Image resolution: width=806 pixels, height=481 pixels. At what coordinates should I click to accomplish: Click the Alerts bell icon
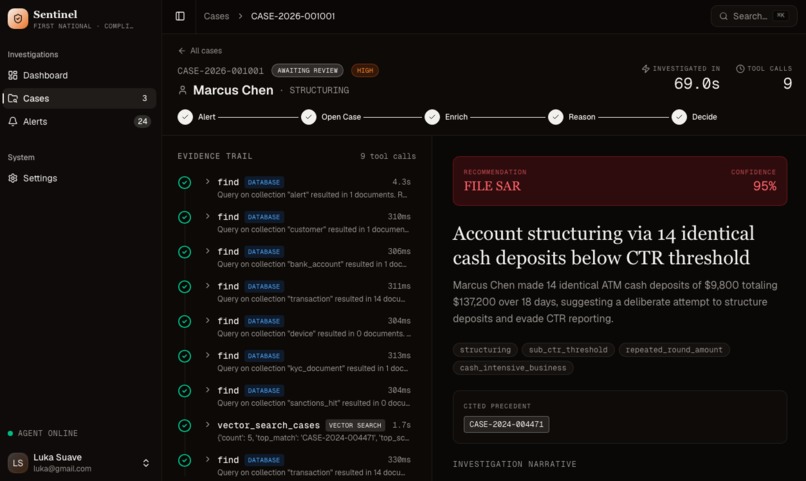tap(13, 121)
